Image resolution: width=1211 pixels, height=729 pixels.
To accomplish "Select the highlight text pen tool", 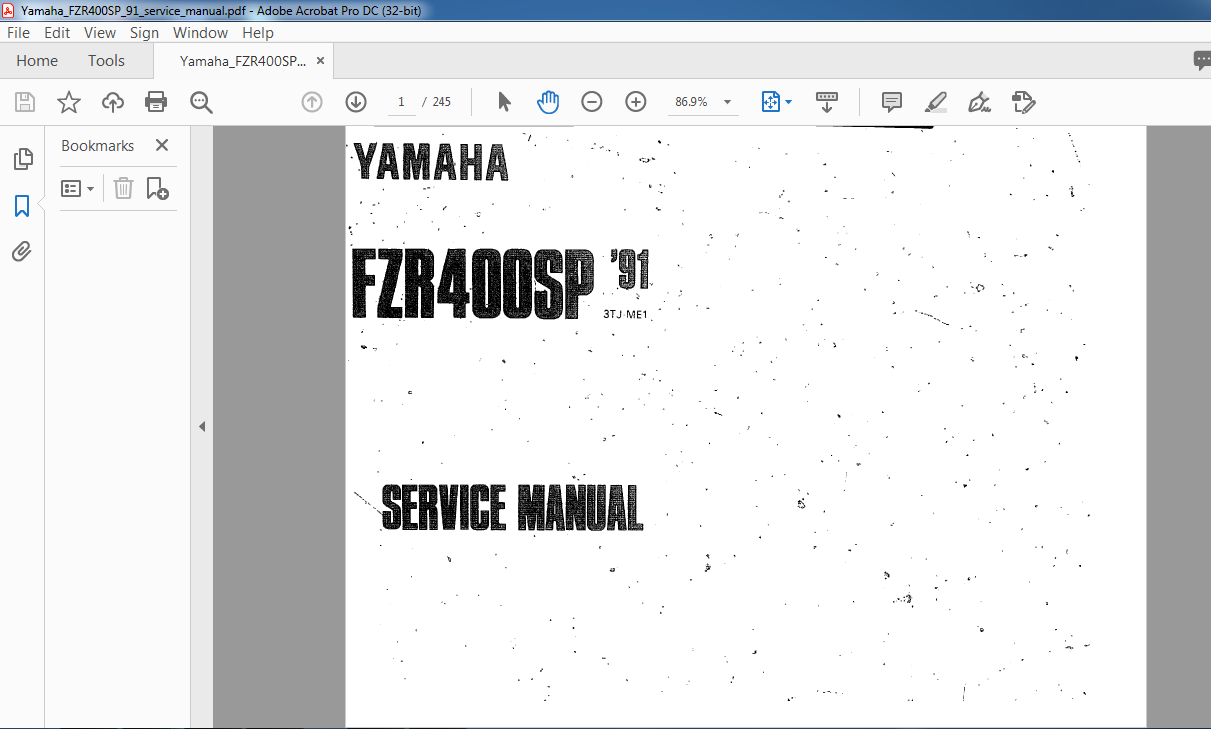I will click(936, 102).
